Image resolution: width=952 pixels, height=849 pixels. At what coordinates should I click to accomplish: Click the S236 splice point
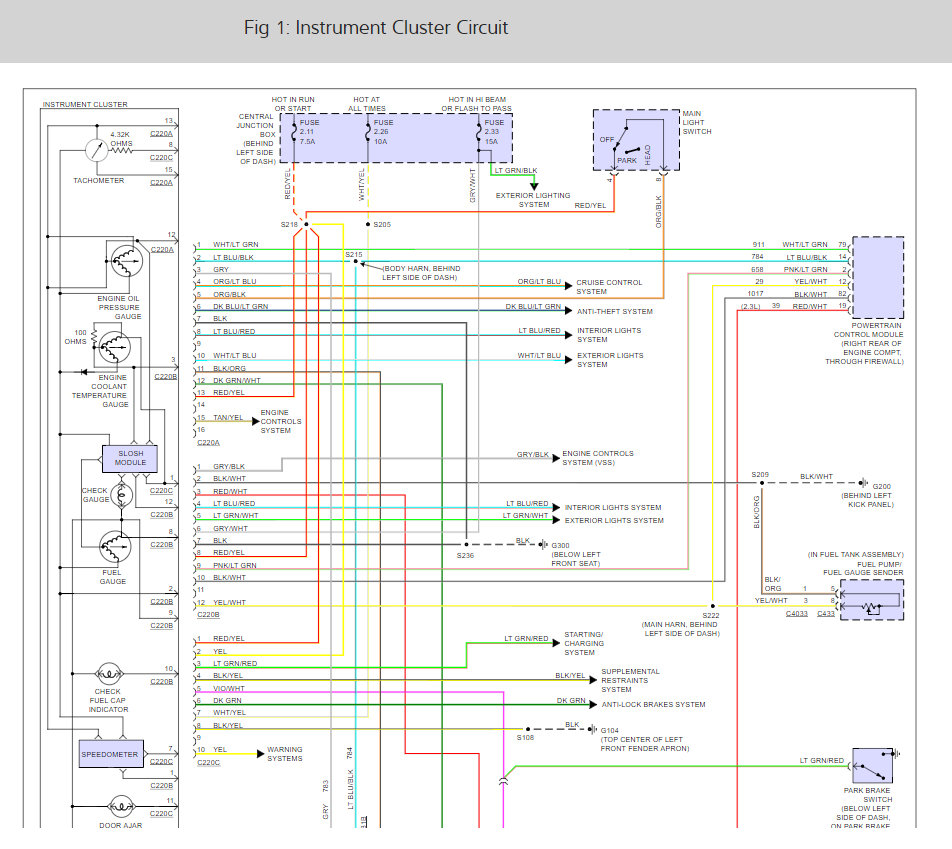pyautogui.click(x=466, y=545)
